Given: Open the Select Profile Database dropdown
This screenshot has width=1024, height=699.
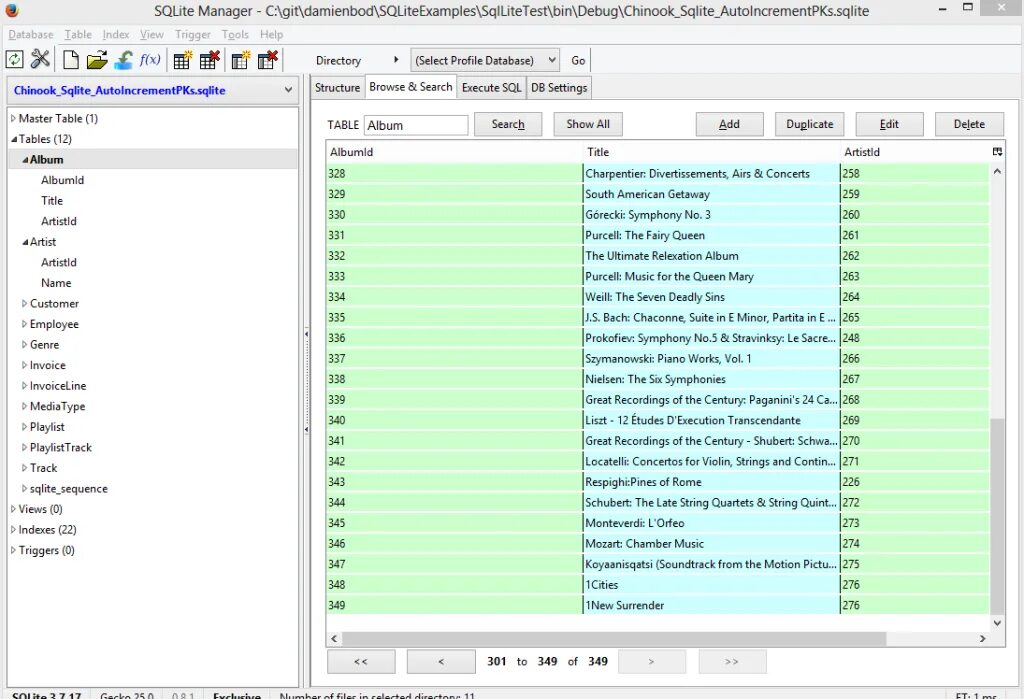Looking at the screenshot, I should click(x=484, y=60).
